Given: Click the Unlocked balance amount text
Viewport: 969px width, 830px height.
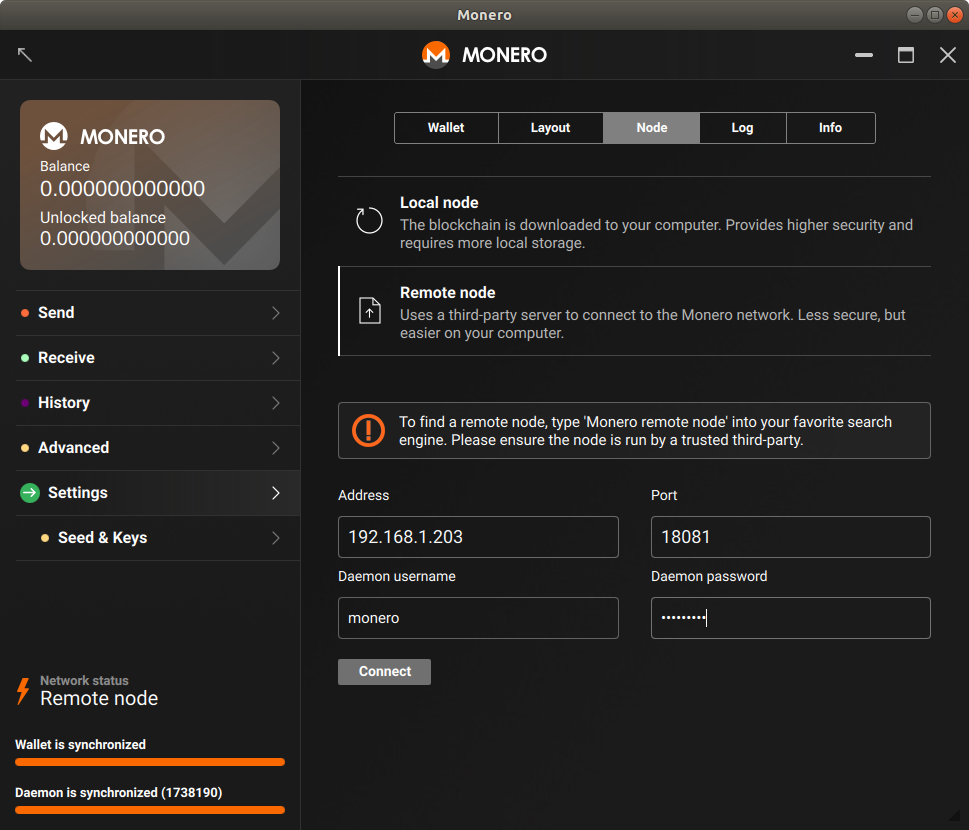Looking at the screenshot, I should [x=115, y=239].
